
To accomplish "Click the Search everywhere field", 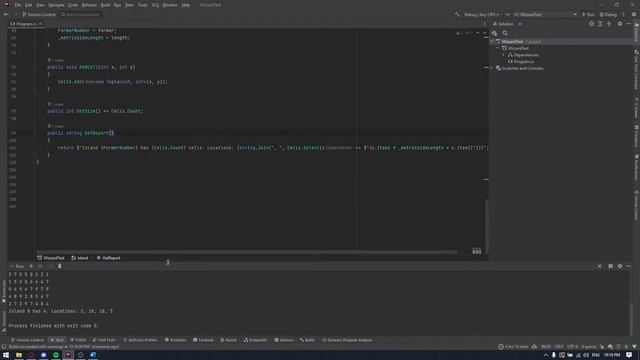I will 80,14.
